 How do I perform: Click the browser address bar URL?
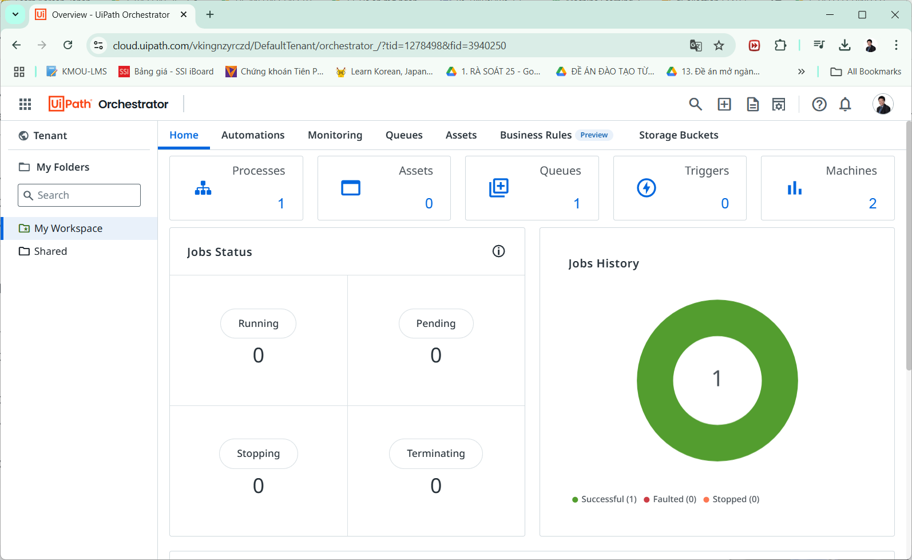pos(309,45)
